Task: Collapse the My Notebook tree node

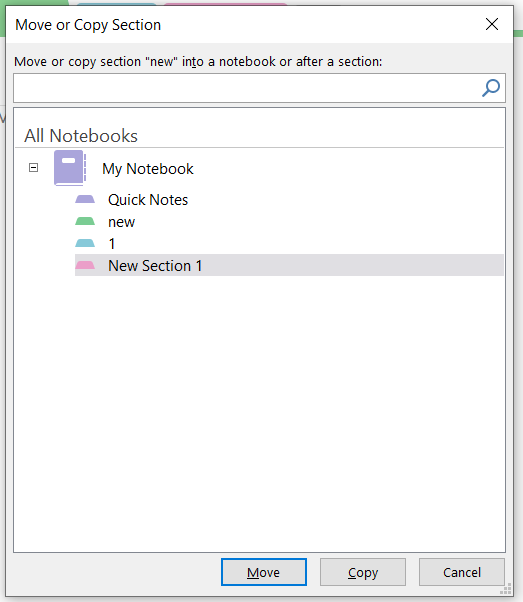Action: pos(33,168)
